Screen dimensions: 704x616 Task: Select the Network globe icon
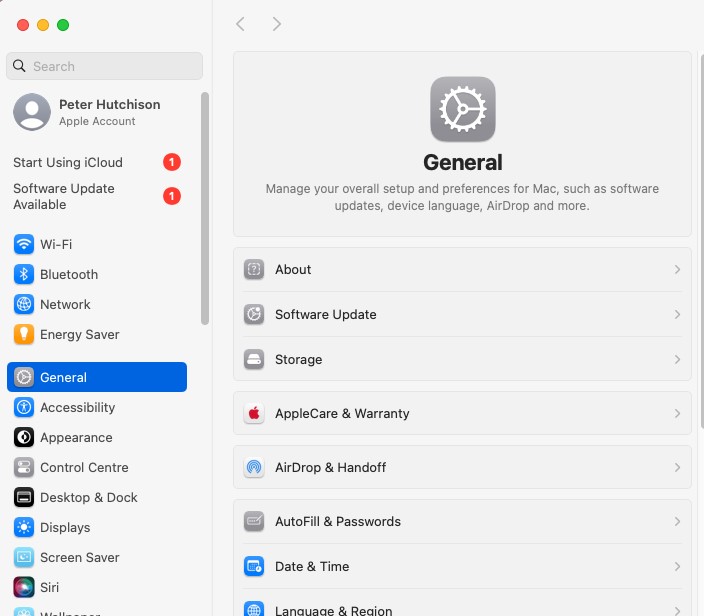(24, 304)
